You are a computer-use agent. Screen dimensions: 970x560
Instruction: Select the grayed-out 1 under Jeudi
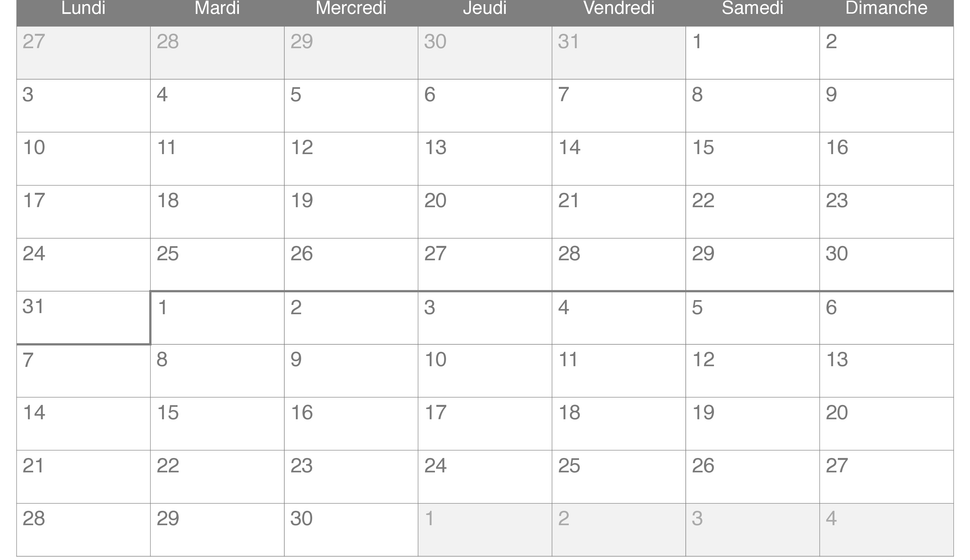click(x=485, y=530)
